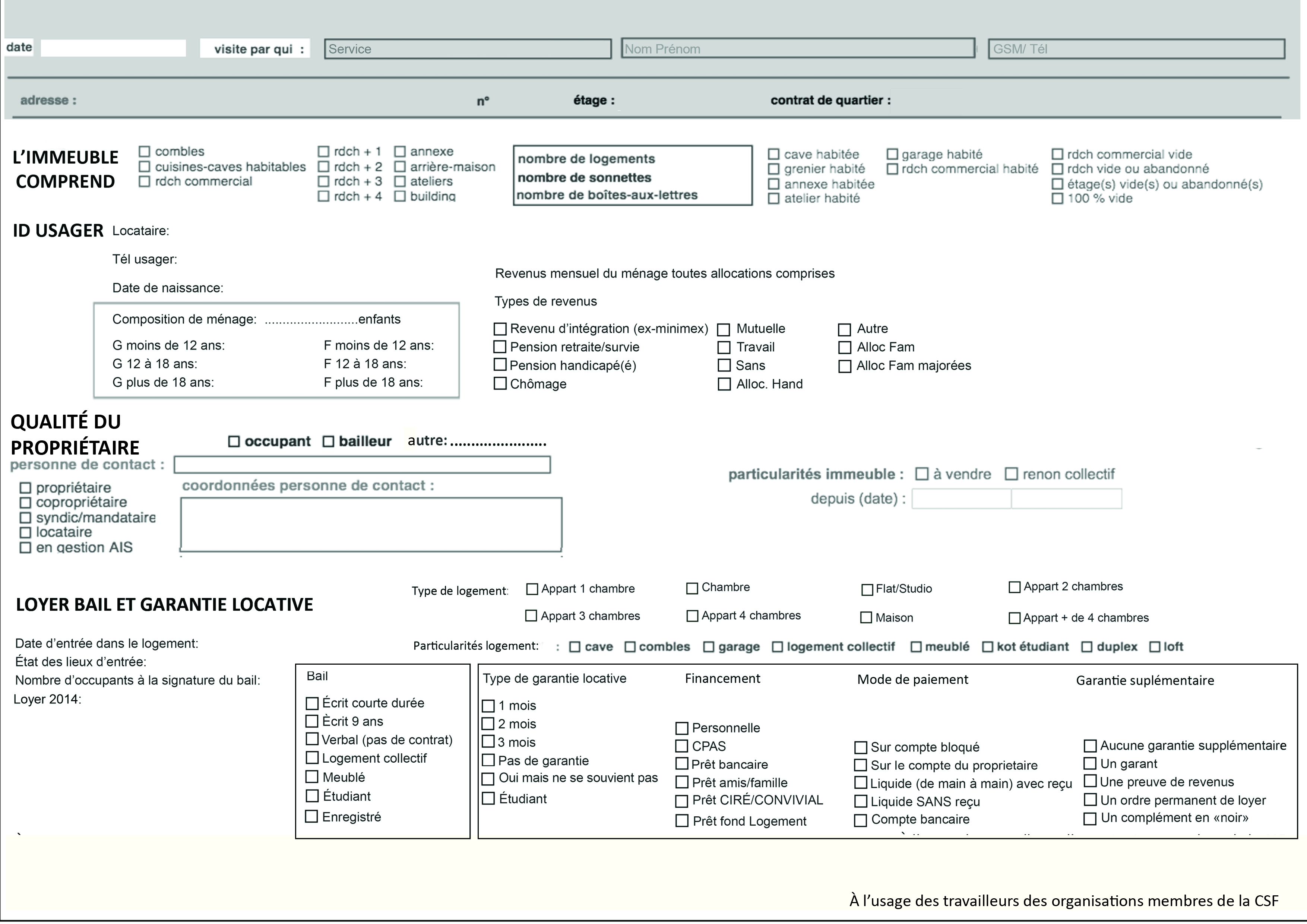
Task: Select the Mutuelle checkbox
Action: pos(724,330)
